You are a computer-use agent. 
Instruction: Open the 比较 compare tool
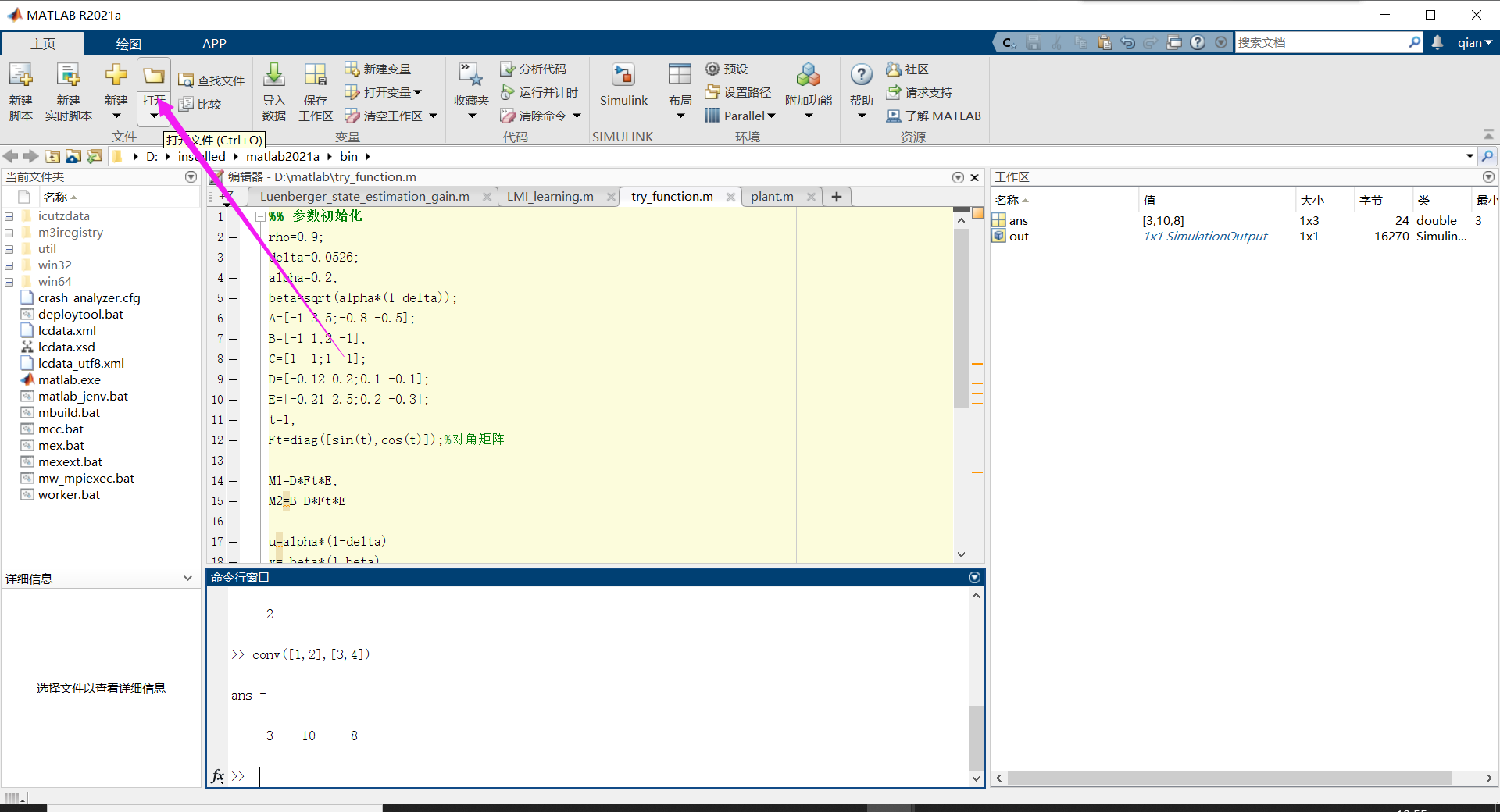(x=200, y=104)
